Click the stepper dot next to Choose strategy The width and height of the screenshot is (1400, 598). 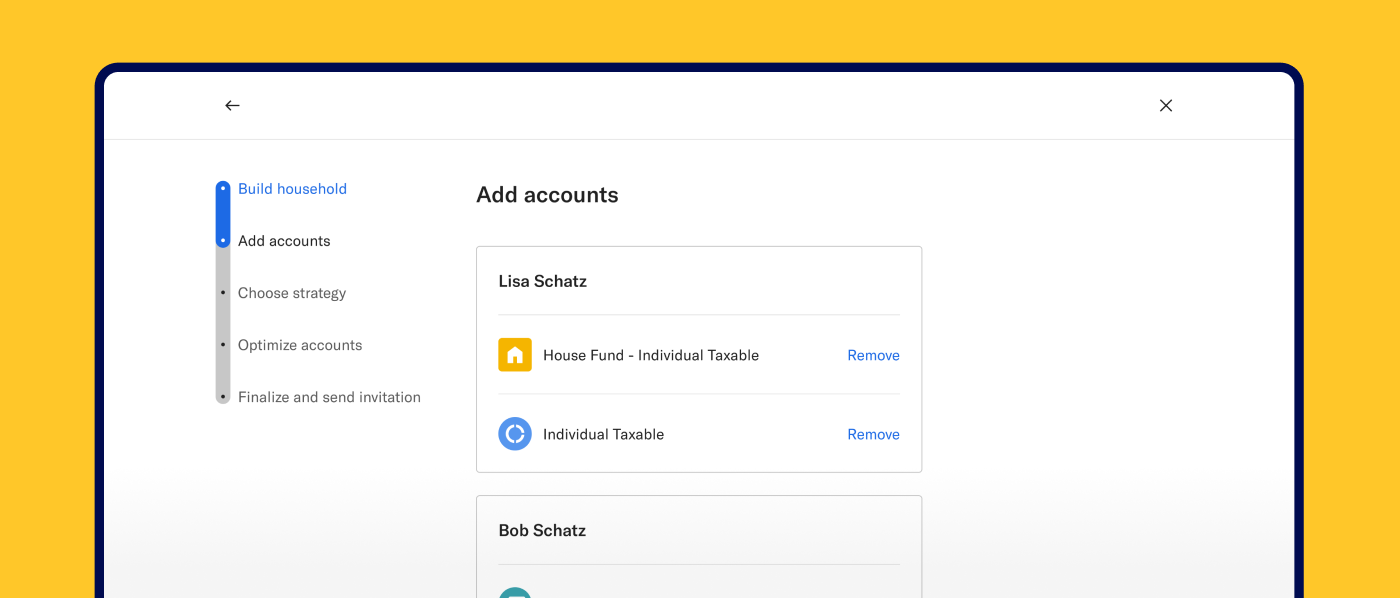coord(223,292)
